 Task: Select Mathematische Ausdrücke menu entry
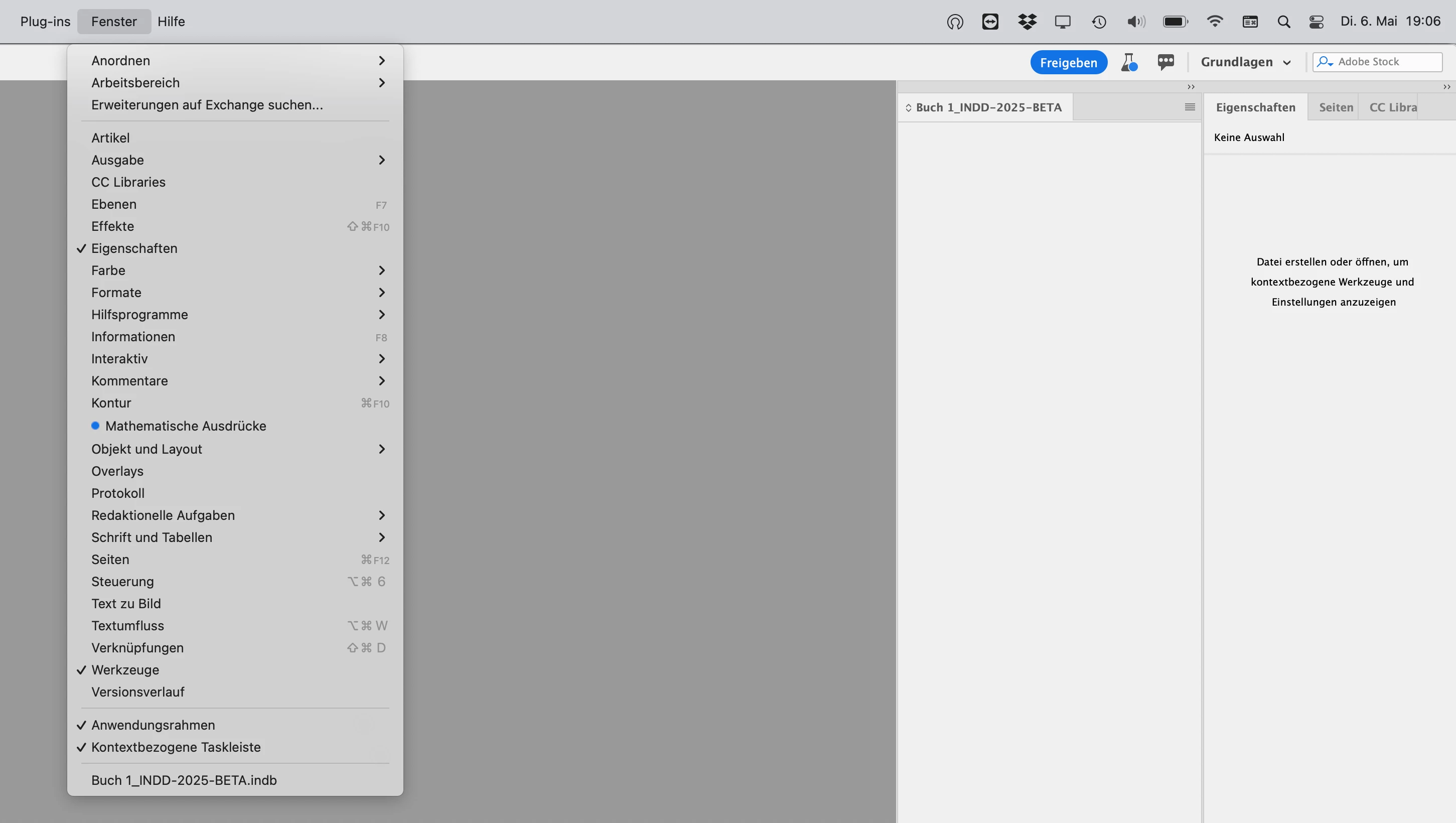click(186, 426)
